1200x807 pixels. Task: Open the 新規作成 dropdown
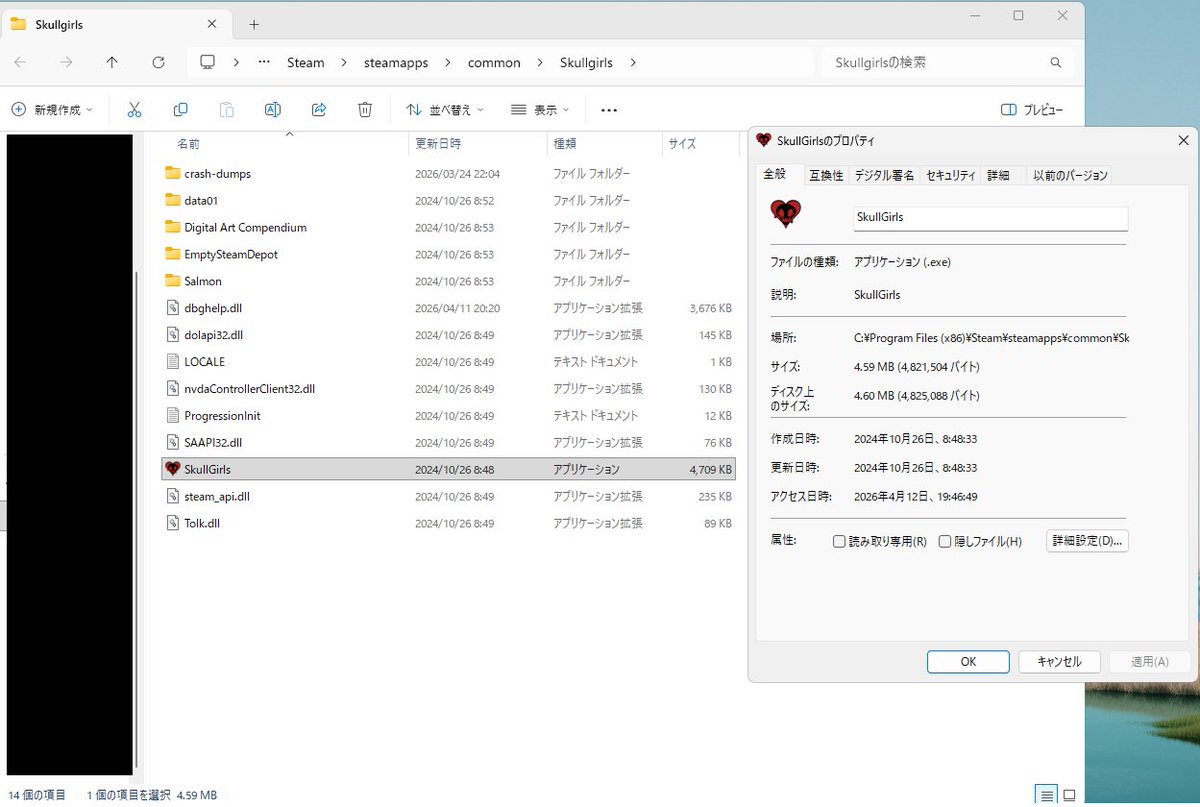(x=51, y=110)
